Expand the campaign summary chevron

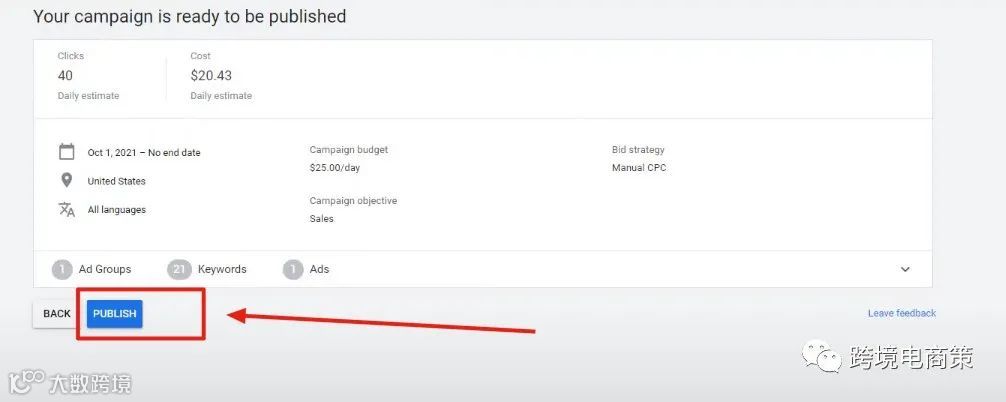(906, 269)
